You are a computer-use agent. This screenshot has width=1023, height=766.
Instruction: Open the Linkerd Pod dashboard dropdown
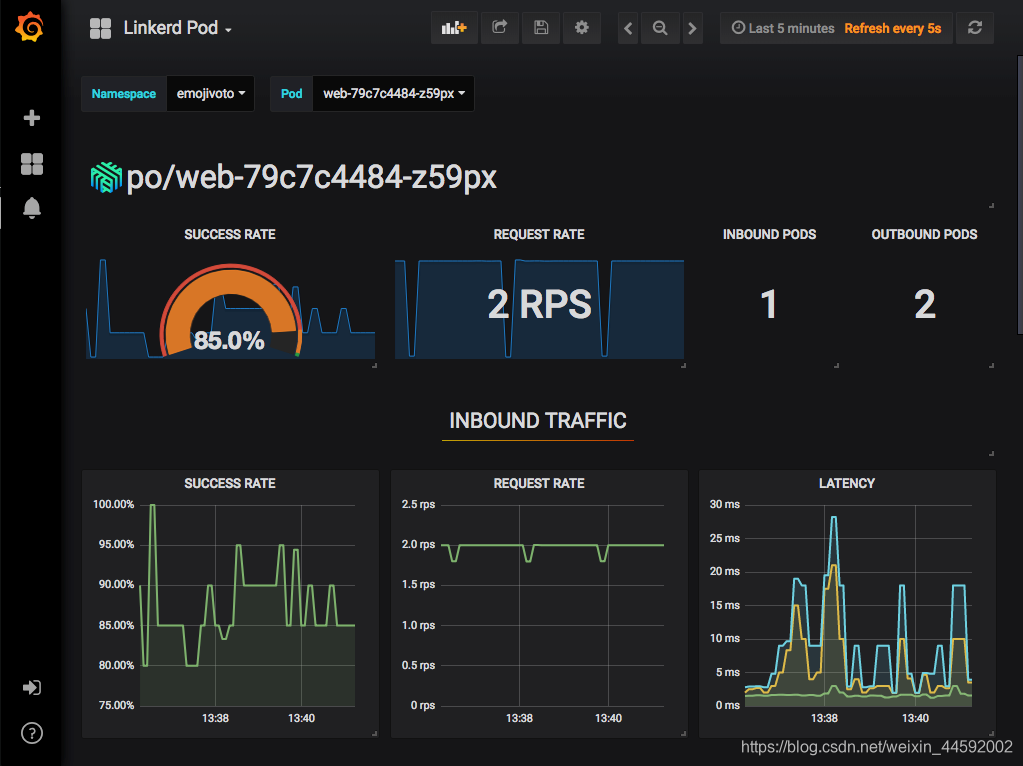[177, 28]
